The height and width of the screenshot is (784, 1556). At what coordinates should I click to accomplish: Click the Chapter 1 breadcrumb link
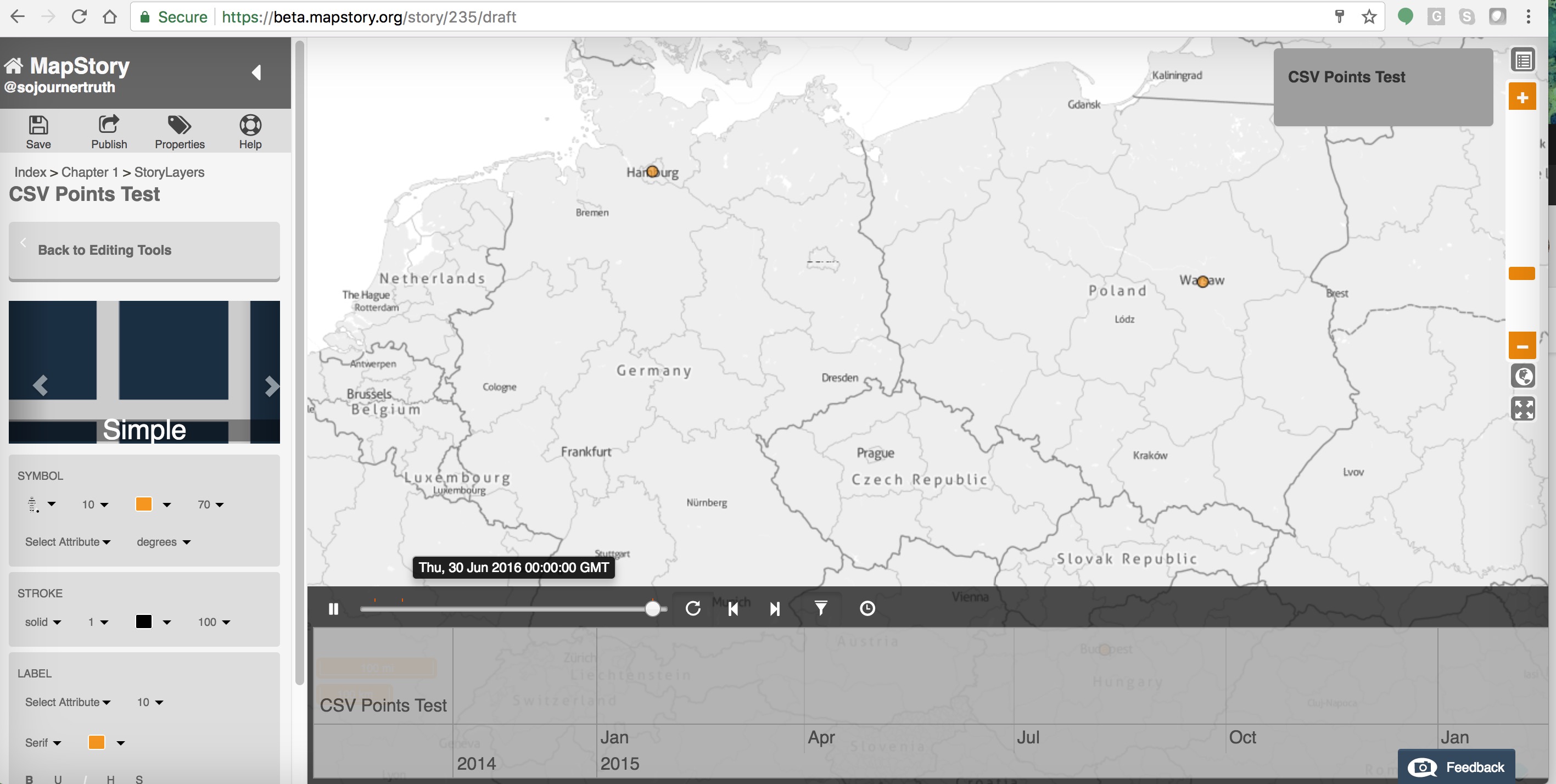click(x=89, y=172)
